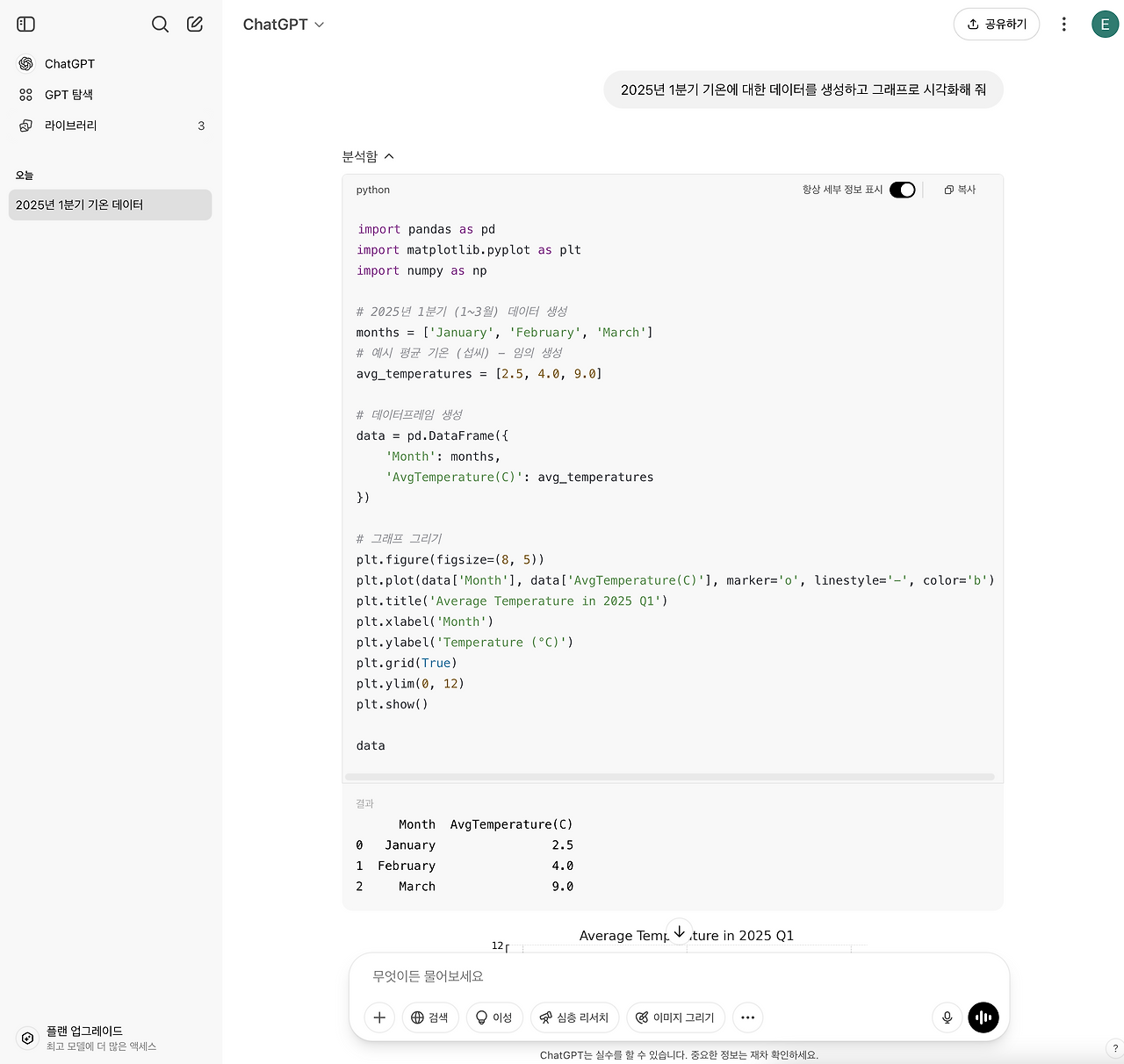Click the March row in the result table
This screenshot has width=1124, height=1064.
[465, 887]
